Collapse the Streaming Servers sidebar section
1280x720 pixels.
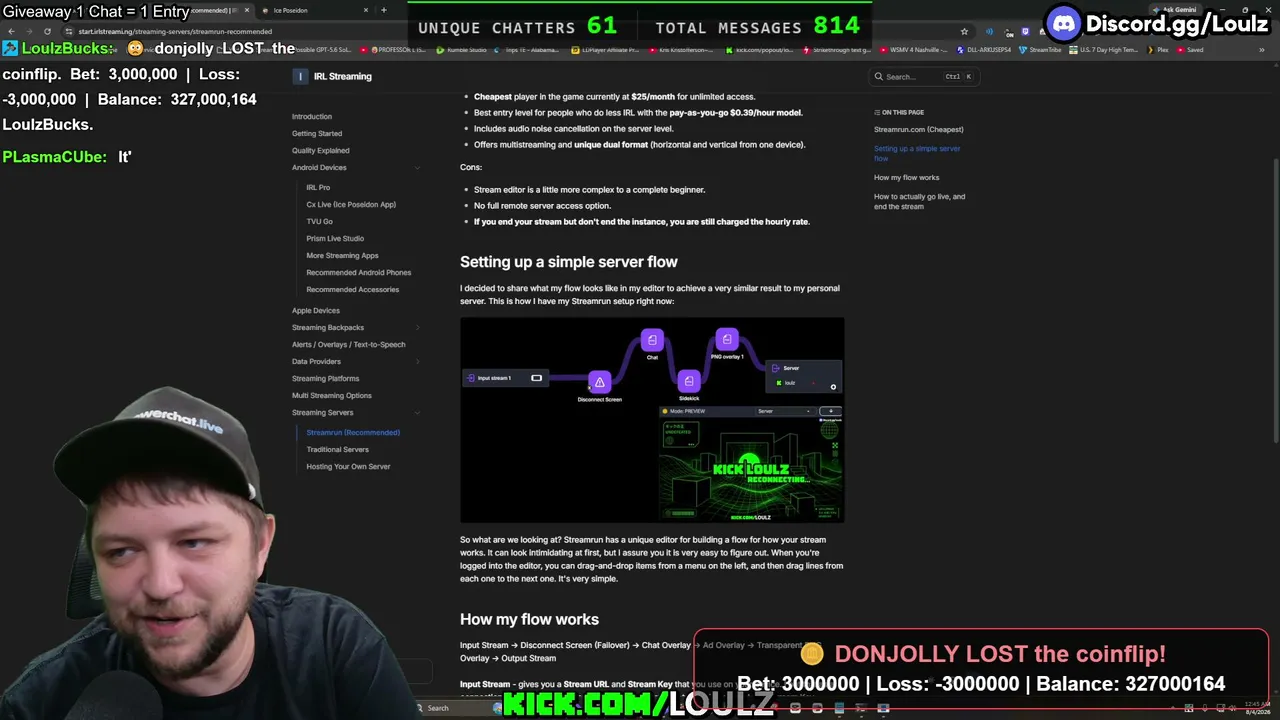click(417, 413)
